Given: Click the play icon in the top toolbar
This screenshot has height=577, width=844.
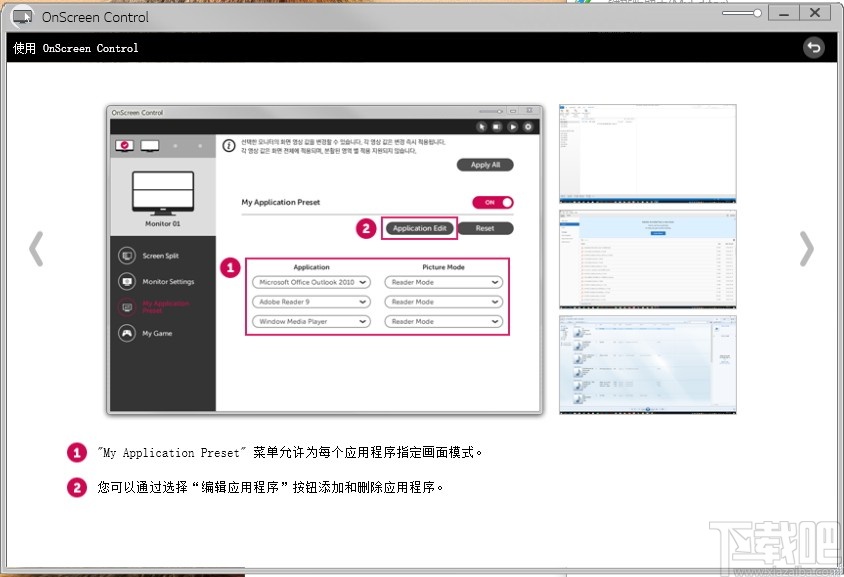Looking at the screenshot, I should tap(512, 127).
